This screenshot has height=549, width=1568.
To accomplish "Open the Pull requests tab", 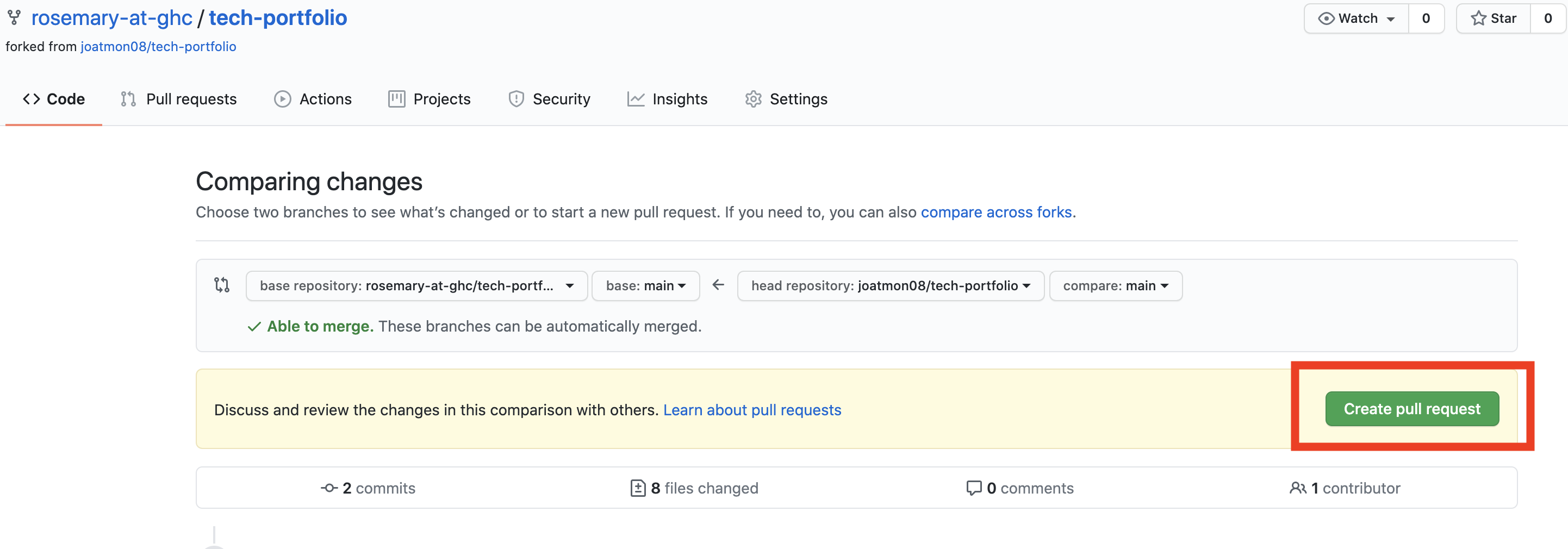I will pos(179,98).
